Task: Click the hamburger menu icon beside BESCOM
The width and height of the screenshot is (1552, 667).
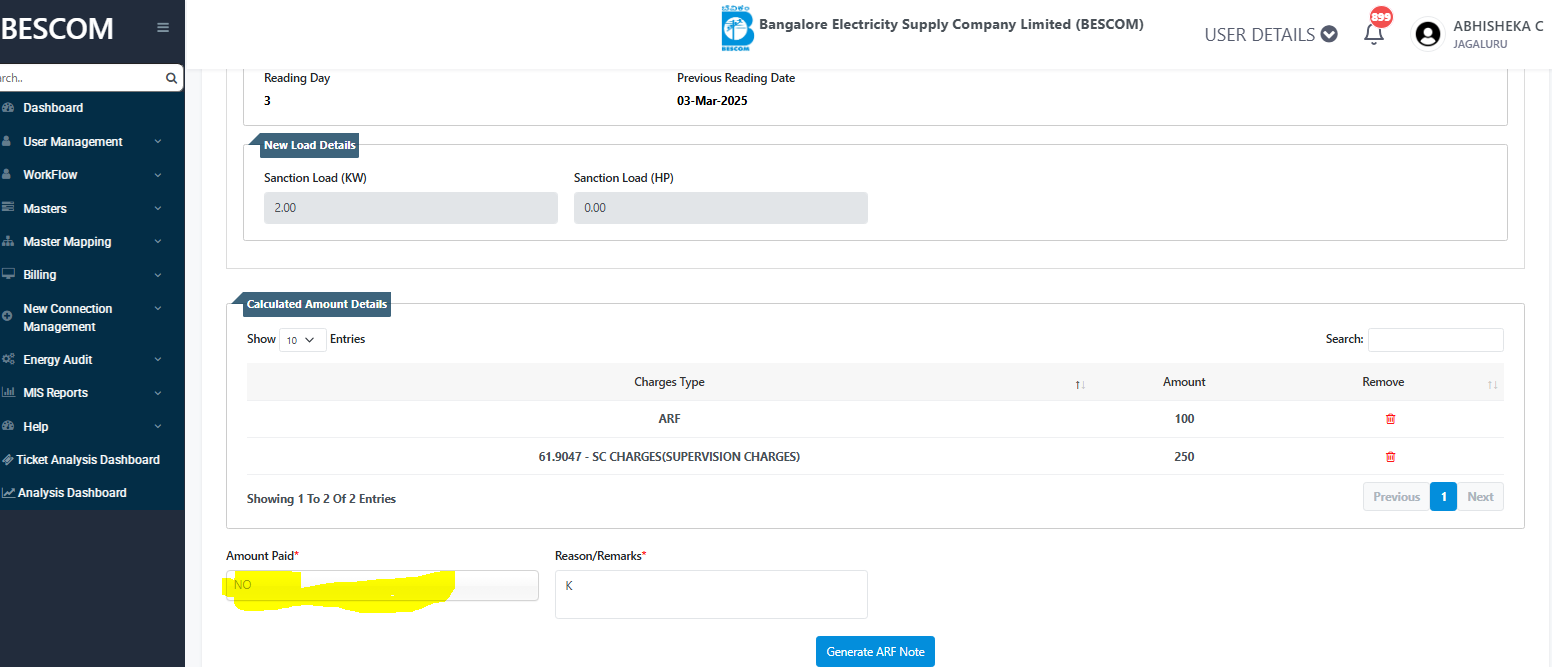Action: click(163, 28)
